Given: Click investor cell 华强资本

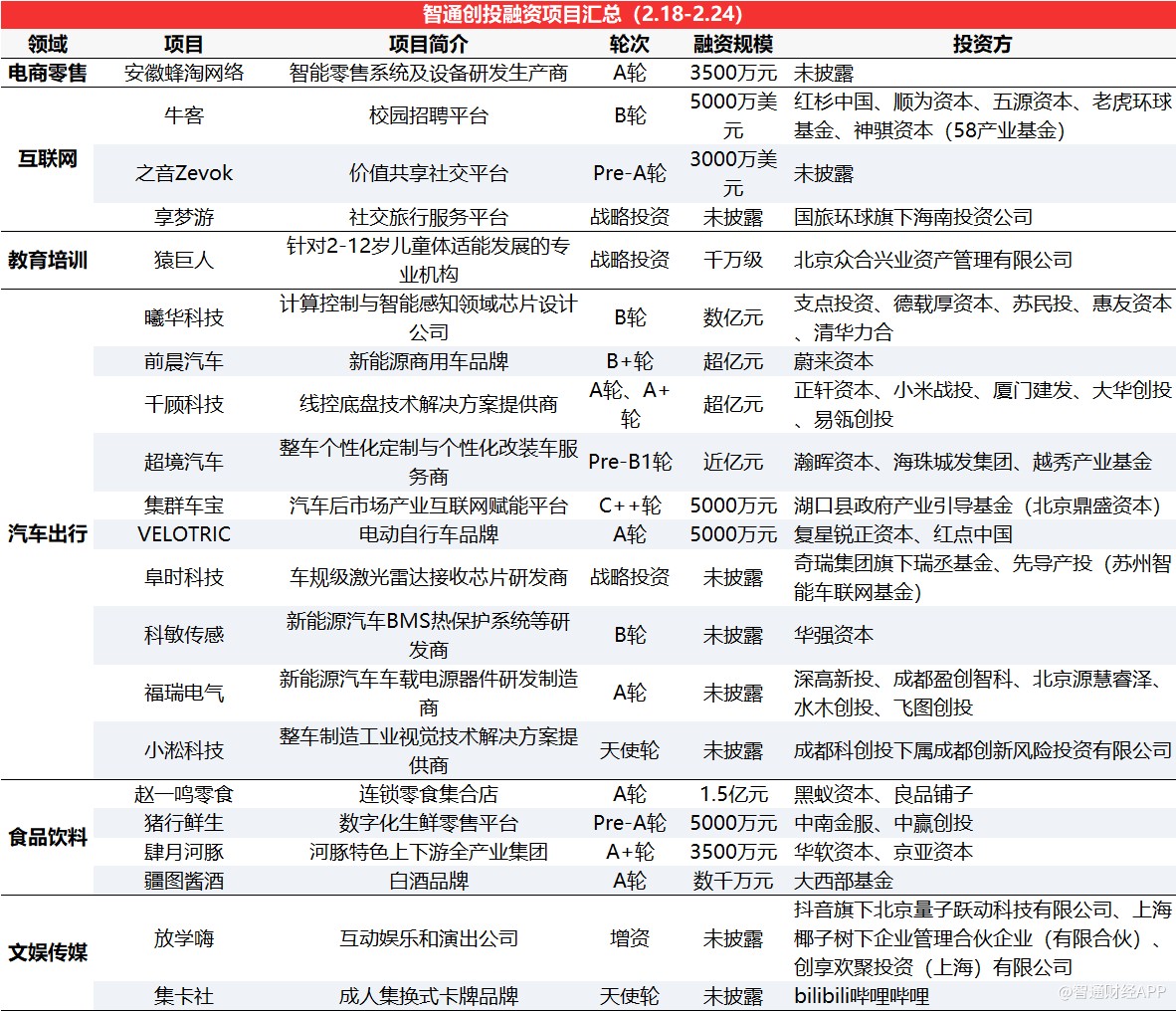Looking at the screenshot, I should tap(834, 635).
